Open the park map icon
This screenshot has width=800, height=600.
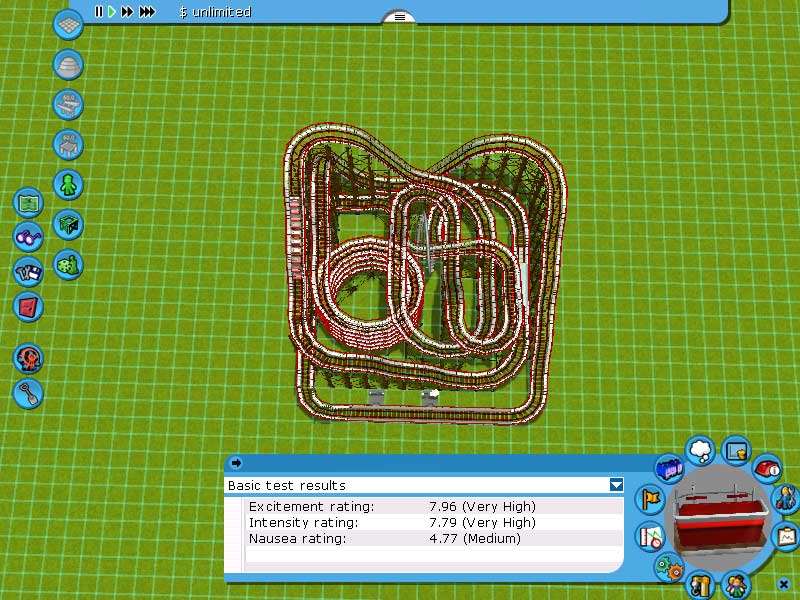coord(29,203)
